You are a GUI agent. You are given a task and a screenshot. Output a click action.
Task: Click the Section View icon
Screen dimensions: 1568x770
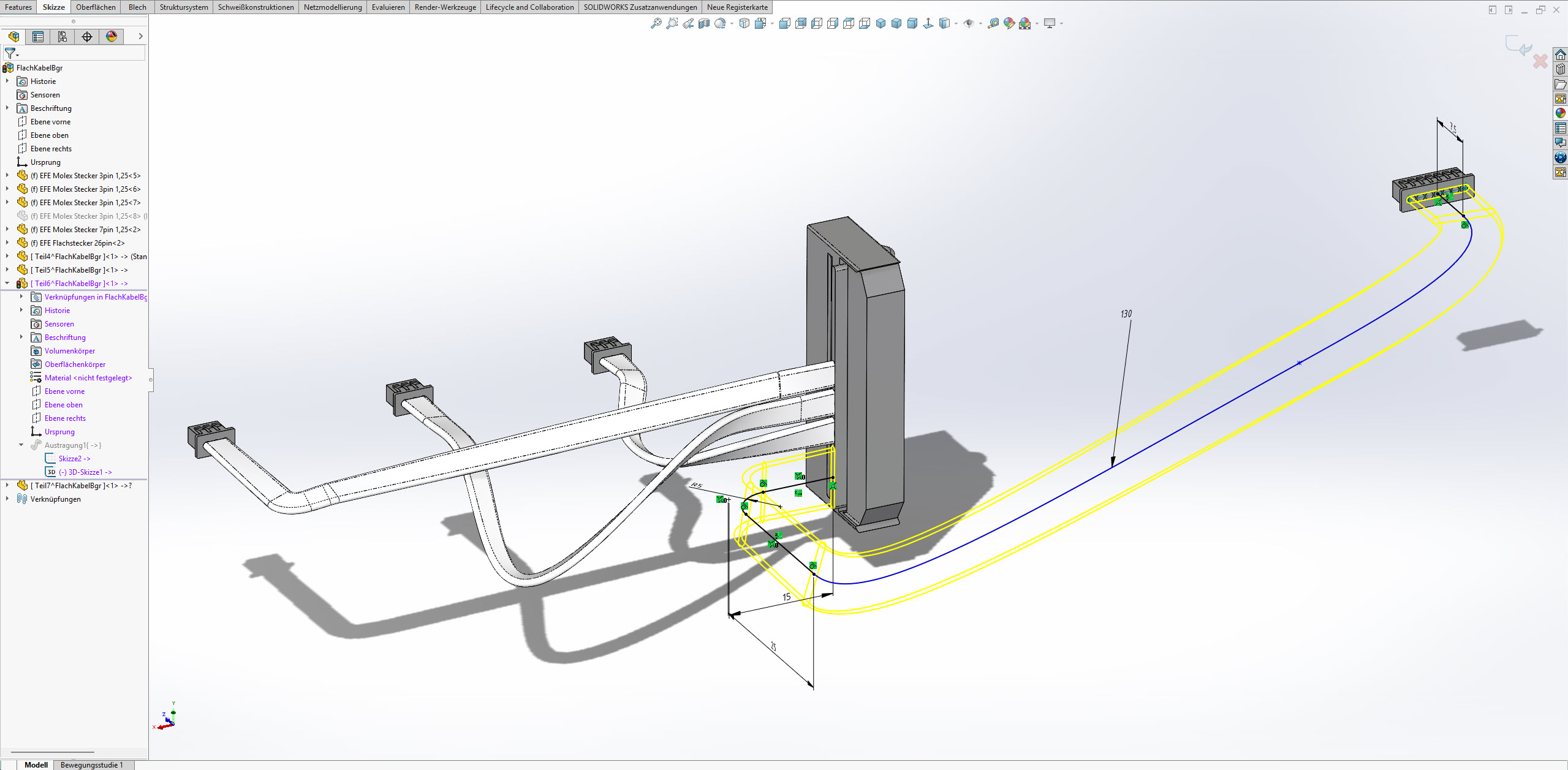[704, 23]
